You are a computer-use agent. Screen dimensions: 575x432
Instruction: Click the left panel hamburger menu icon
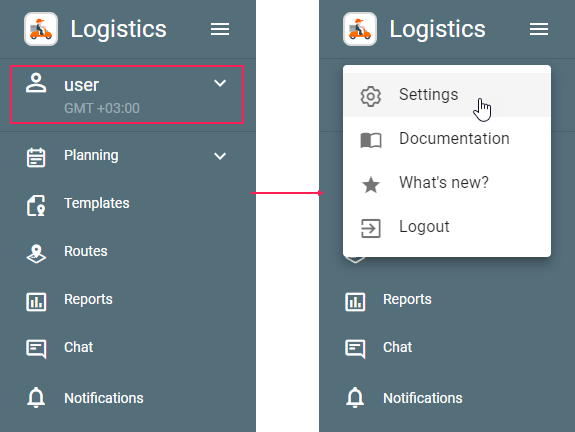220,29
